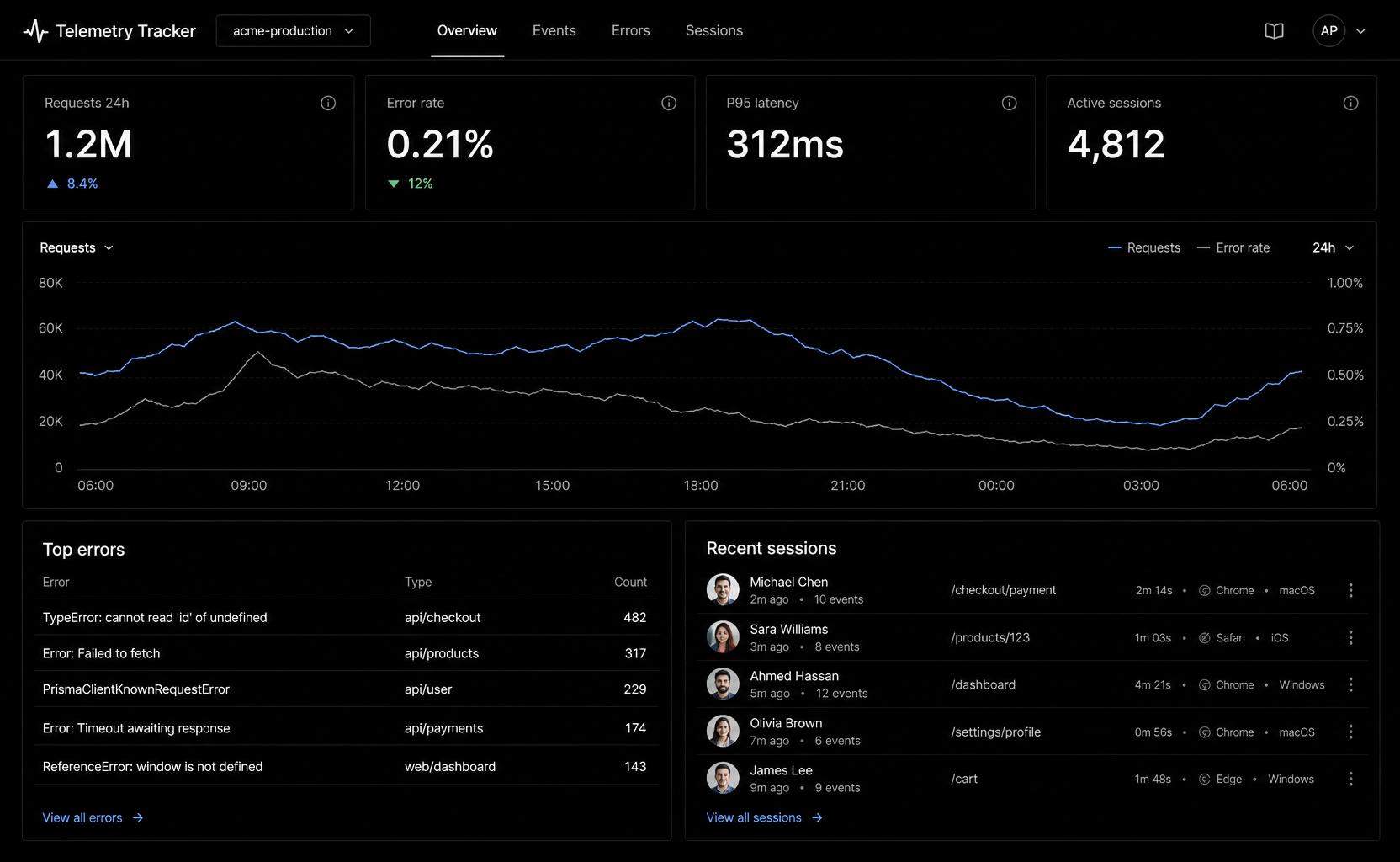
Task: Click the /products/123 session path
Action: pos(990,637)
